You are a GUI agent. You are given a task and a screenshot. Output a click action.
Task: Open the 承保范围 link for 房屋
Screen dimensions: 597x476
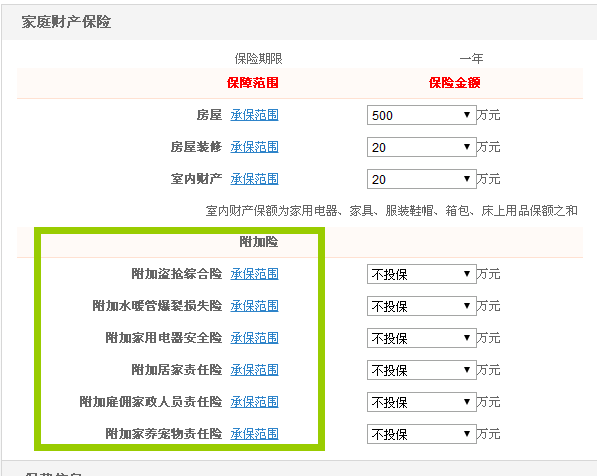(x=254, y=115)
